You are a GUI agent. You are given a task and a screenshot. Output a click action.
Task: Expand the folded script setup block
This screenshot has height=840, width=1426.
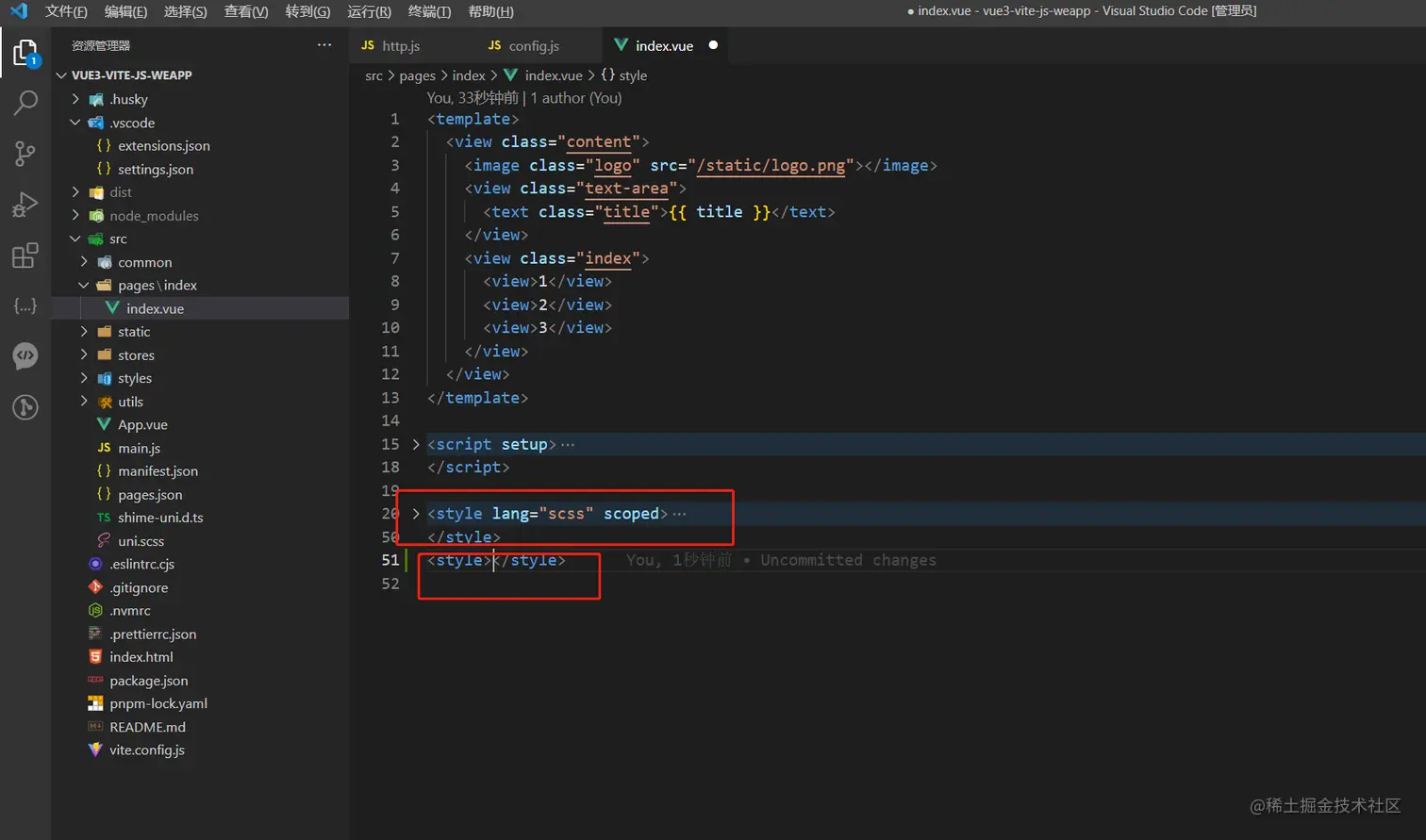[416, 444]
